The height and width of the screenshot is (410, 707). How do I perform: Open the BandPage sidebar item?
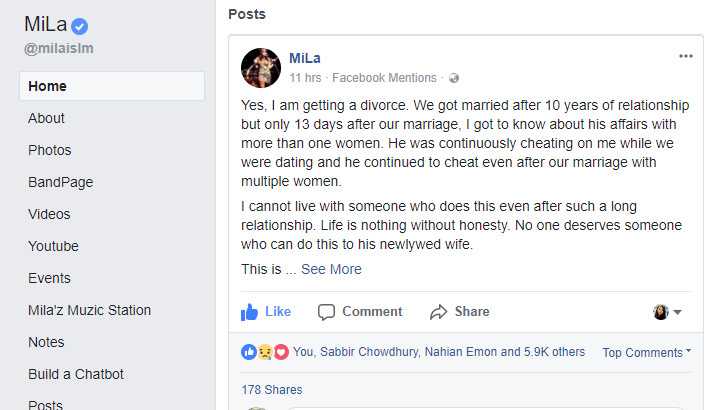[60, 182]
